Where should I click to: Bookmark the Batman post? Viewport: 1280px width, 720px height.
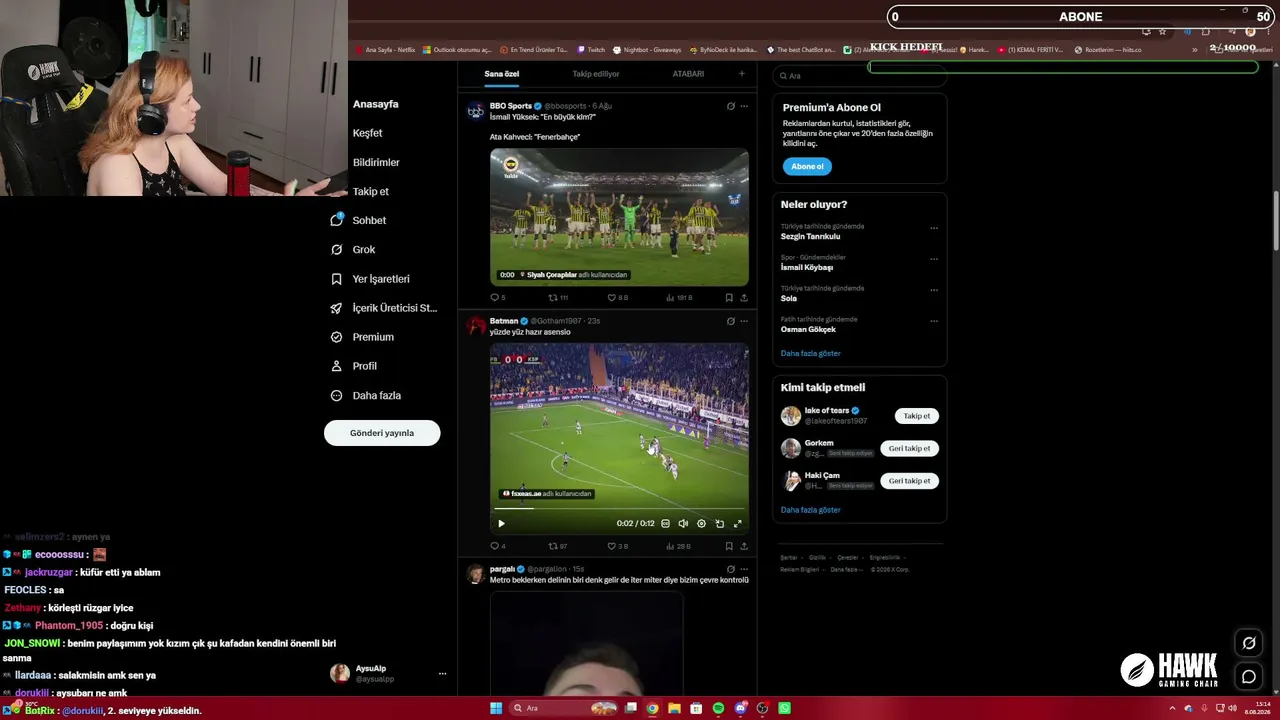coord(729,546)
